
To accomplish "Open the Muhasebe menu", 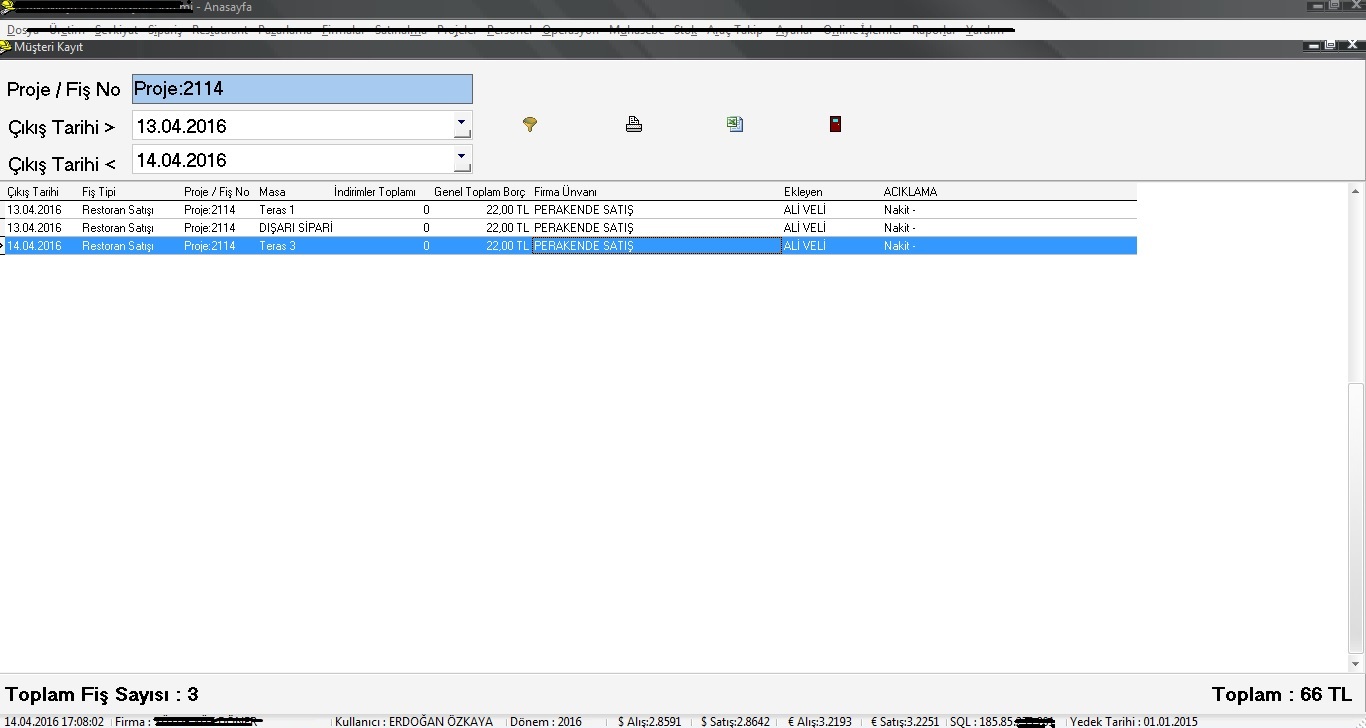I will (x=636, y=30).
